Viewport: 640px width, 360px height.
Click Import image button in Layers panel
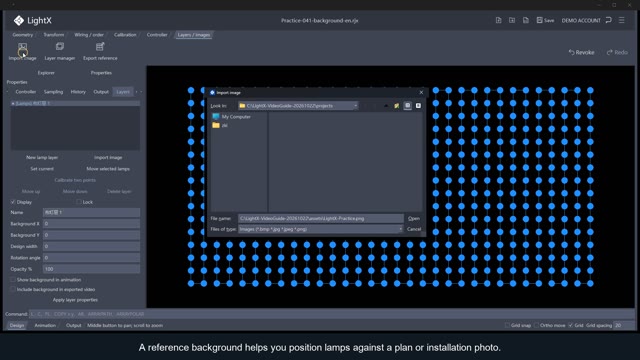108,157
